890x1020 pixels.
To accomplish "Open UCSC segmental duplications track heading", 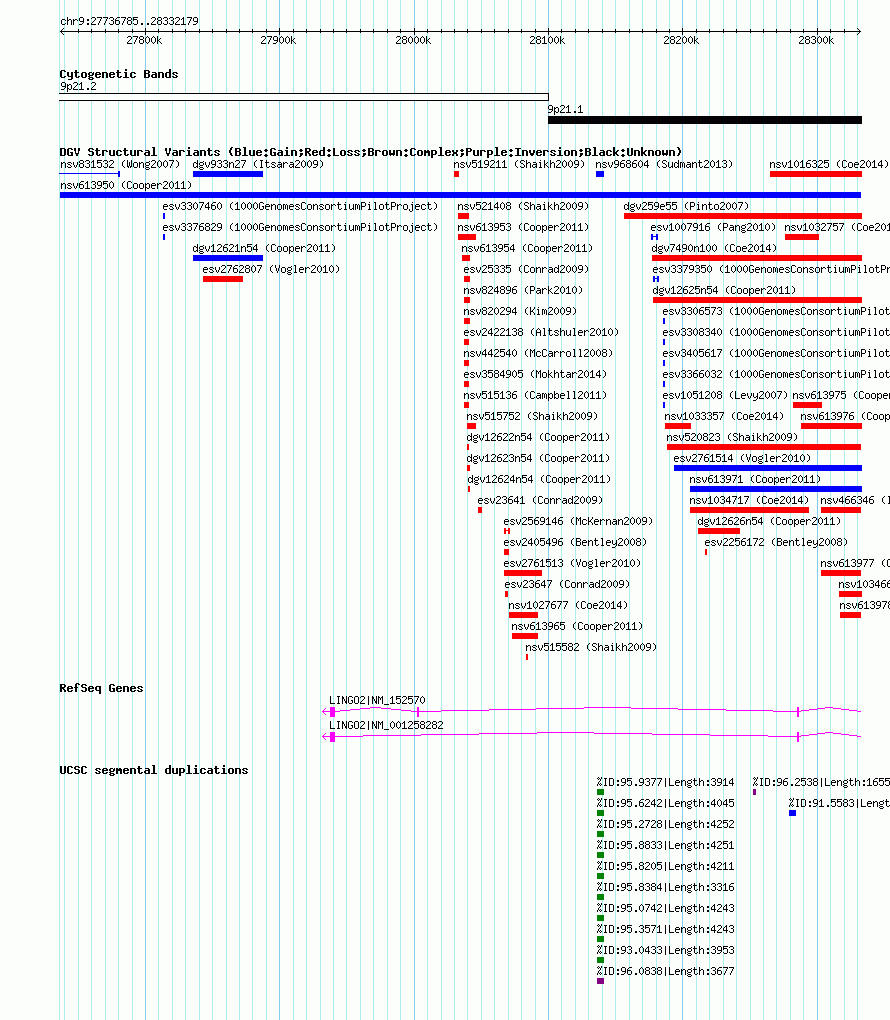I will (154, 770).
